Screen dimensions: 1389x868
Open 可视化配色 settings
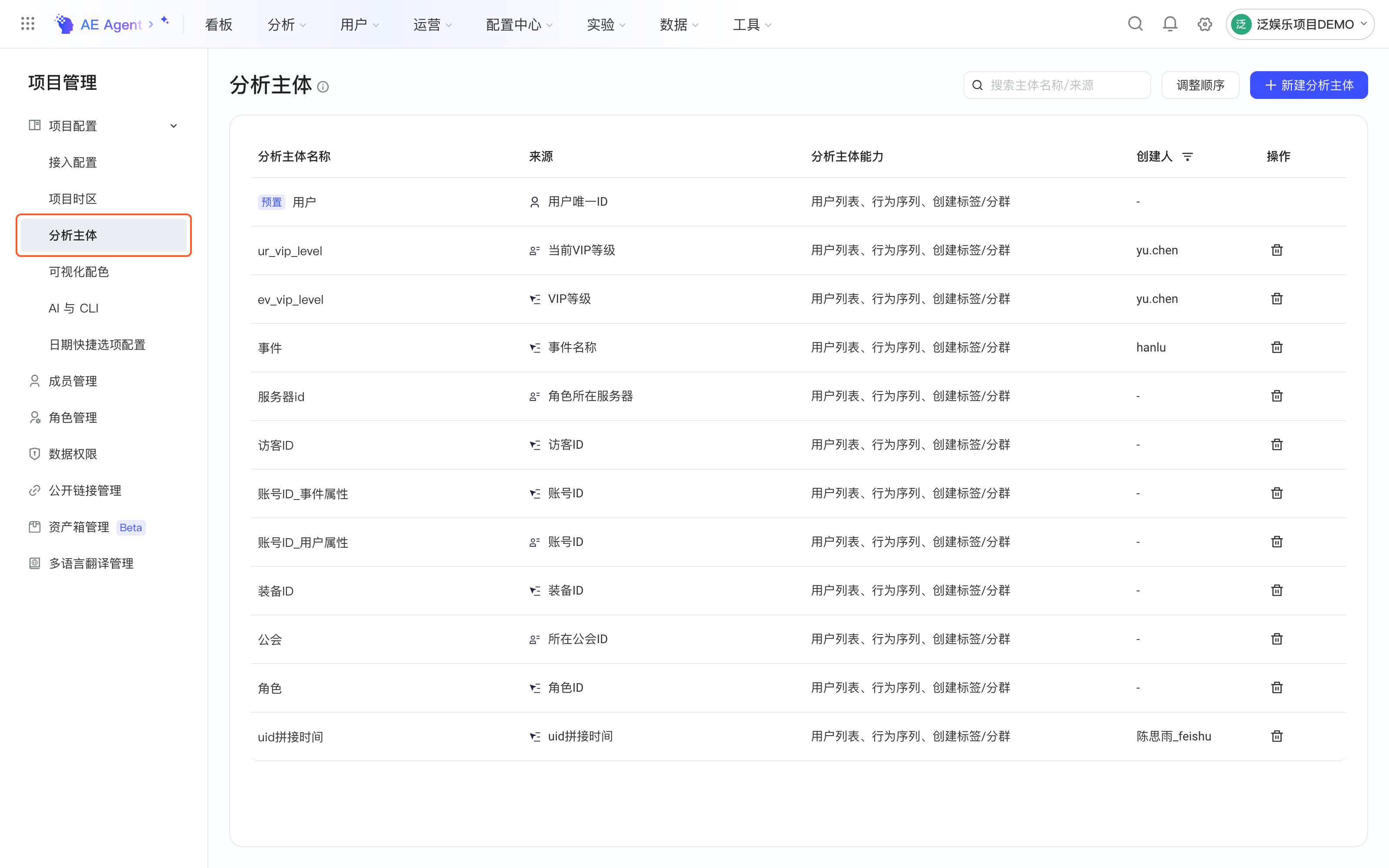[79, 272]
